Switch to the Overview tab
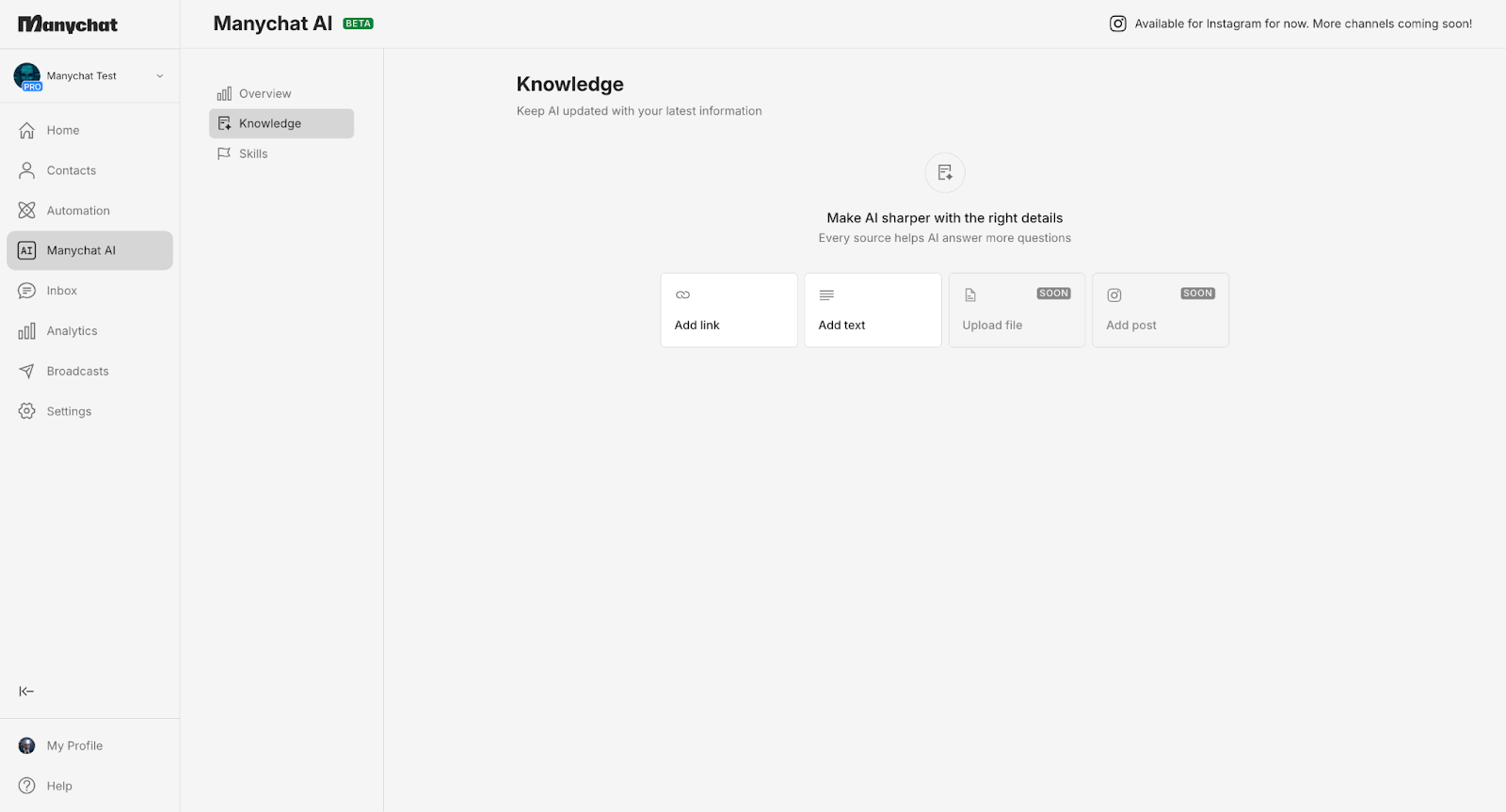1506x812 pixels. point(264,94)
